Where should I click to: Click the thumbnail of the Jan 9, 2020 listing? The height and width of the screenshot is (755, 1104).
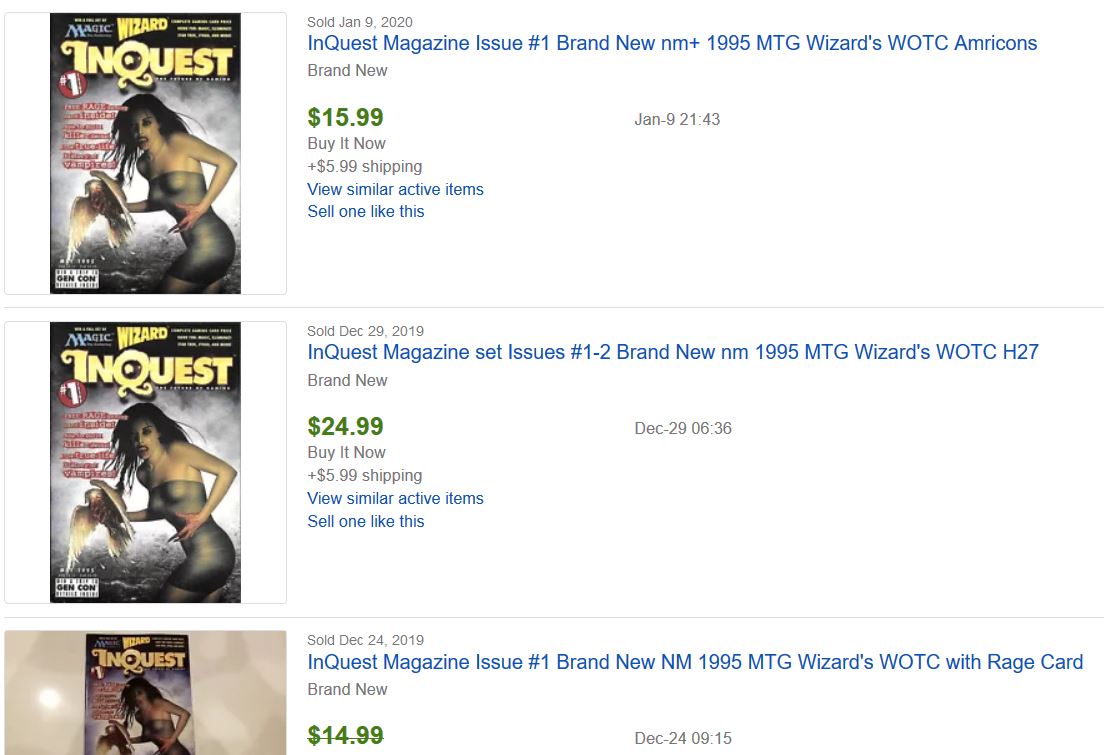click(x=145, y=153)
